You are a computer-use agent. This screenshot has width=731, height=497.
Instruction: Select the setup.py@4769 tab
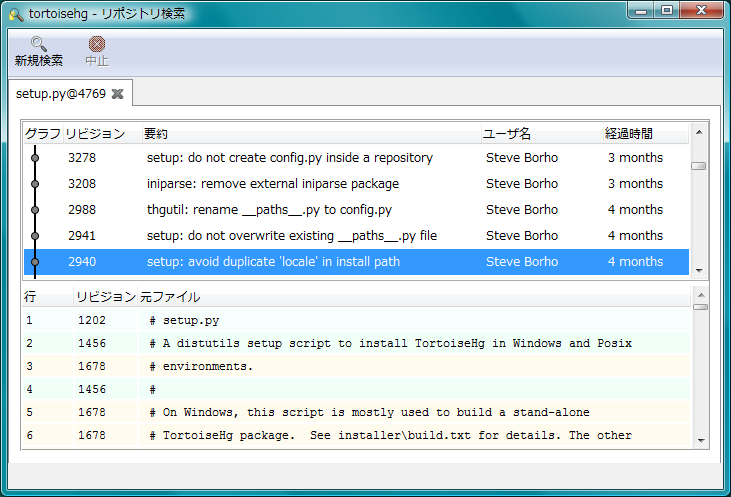(x=61, y=94)
